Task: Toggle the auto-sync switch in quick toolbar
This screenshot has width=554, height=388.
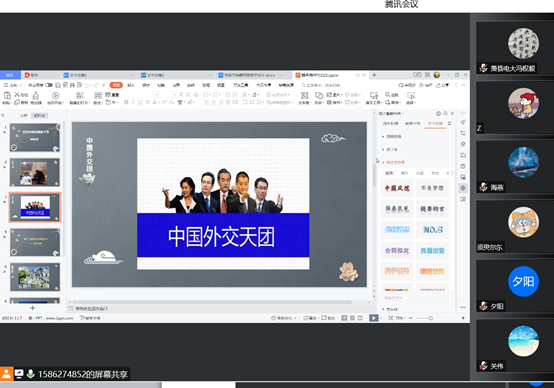Action: (49, 85)
